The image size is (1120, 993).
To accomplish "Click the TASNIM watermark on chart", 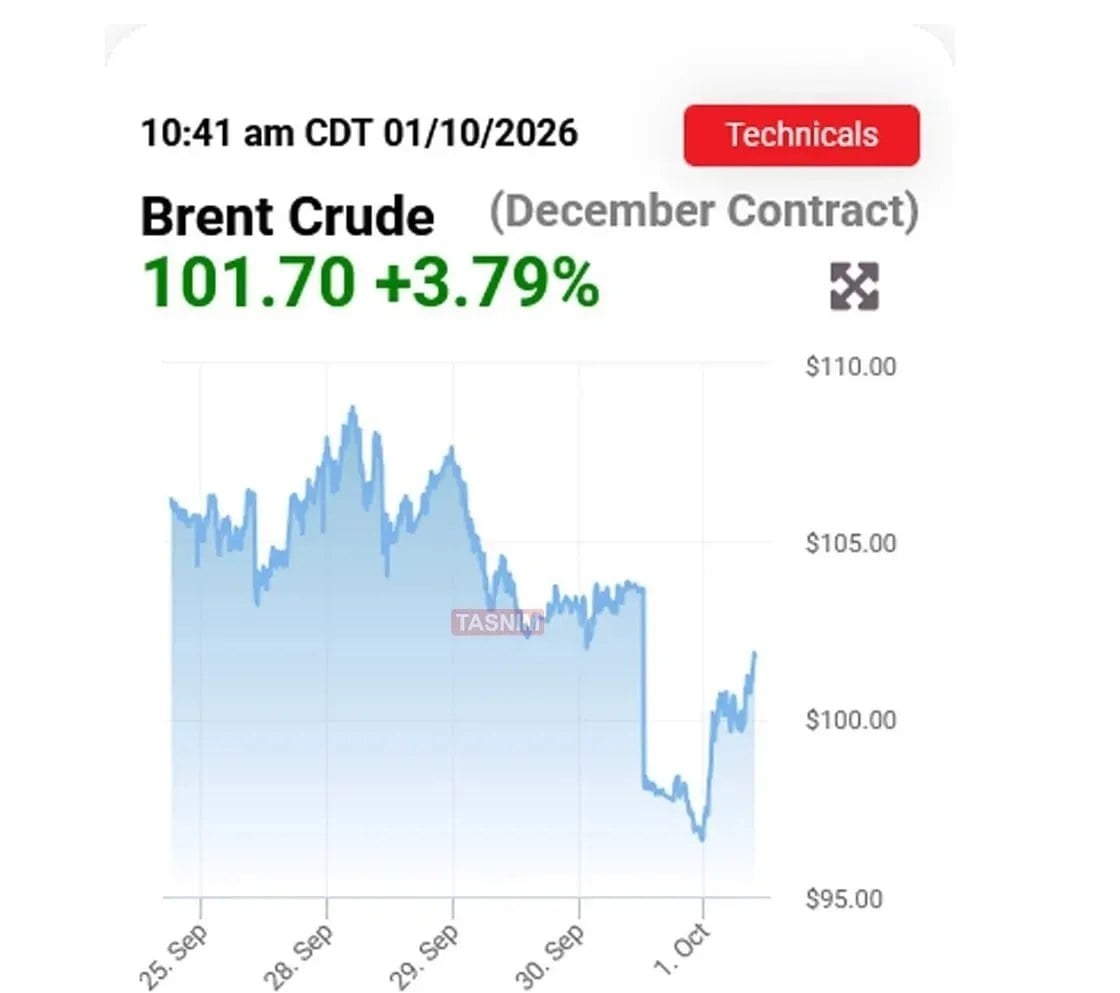I will point(497,622).
